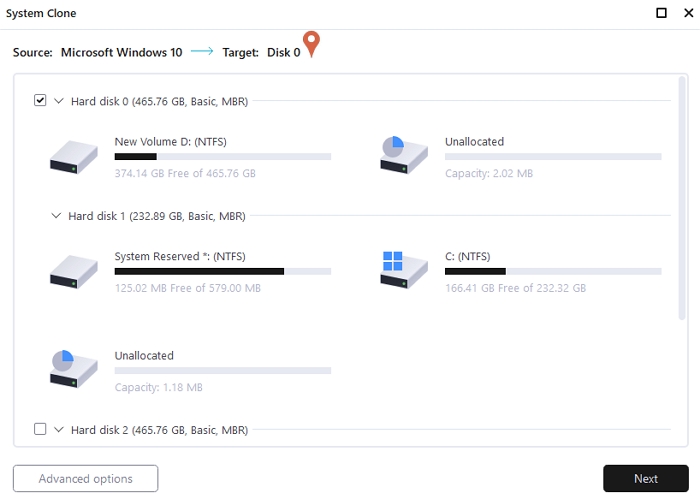Click 'Hard disk 0 (465.76 GB, Basic, MBR)' header
The width and height of the screenshot is (700, 499).
pos(159,101)
